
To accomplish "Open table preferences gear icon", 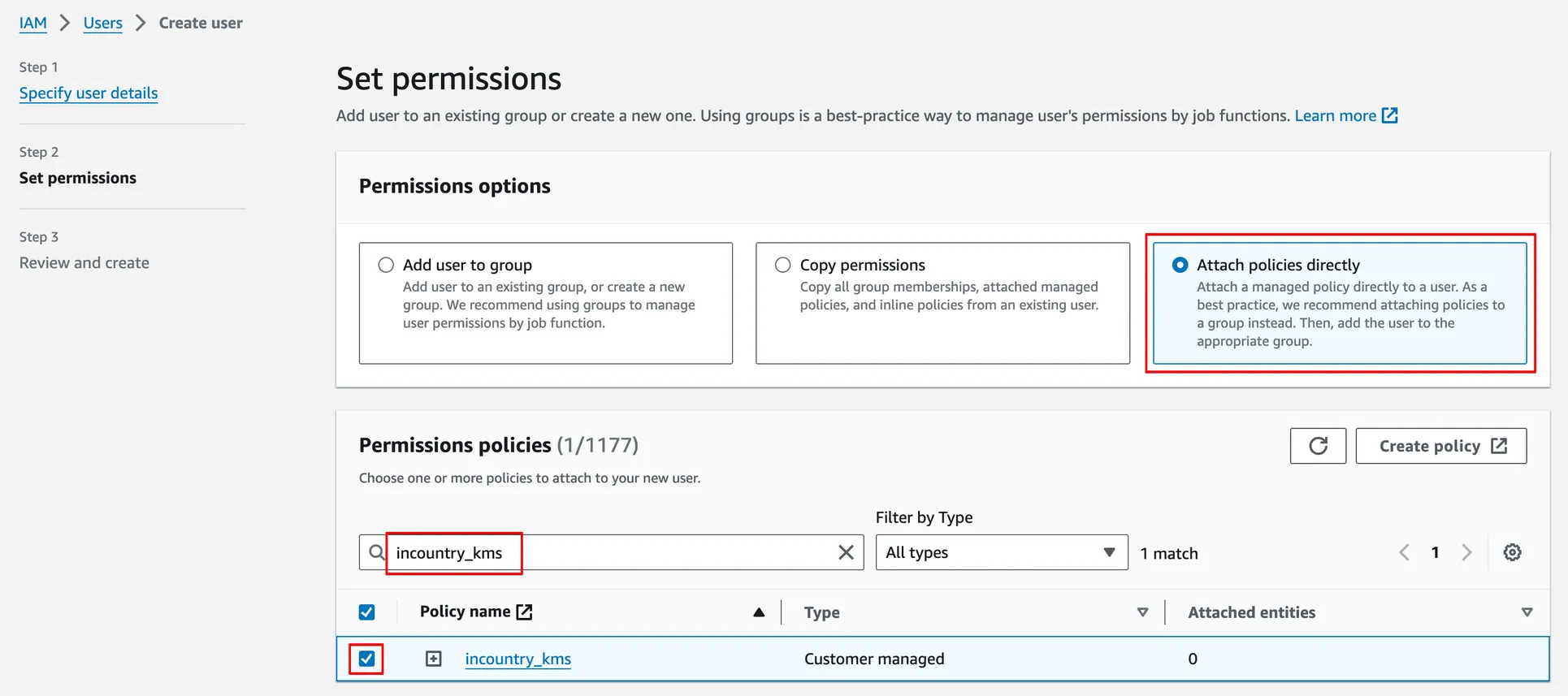I will click(x=1511, y=552).
